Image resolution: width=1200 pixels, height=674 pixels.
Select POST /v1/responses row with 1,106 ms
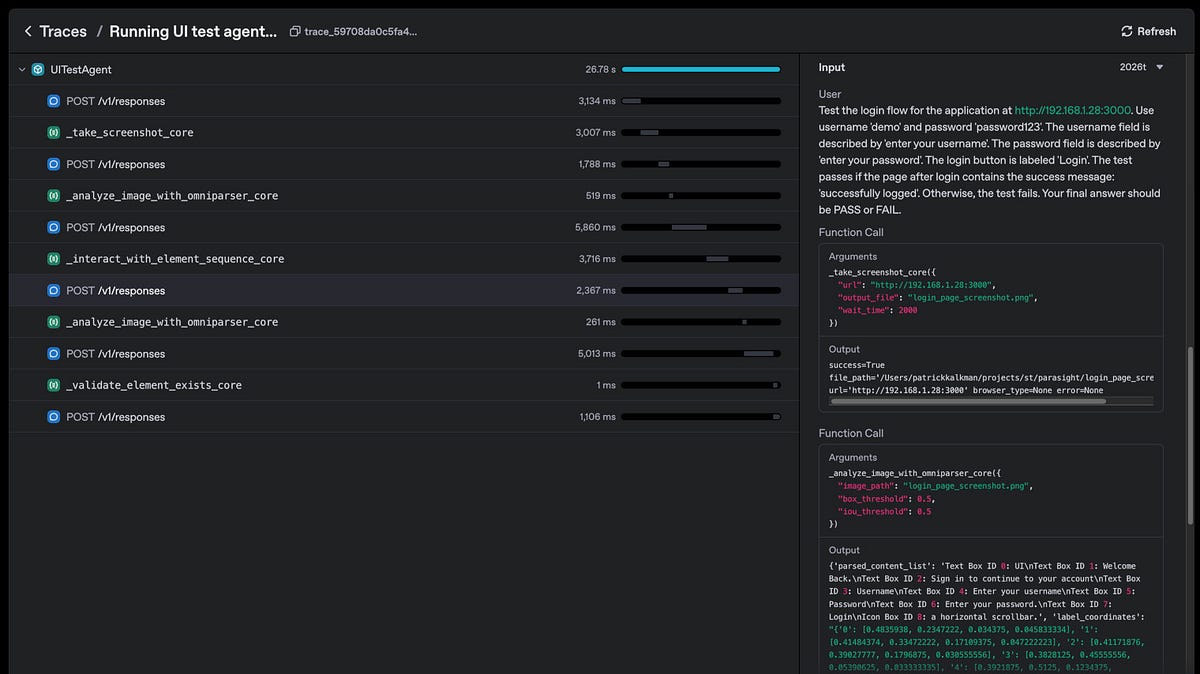tap(403, 416)
